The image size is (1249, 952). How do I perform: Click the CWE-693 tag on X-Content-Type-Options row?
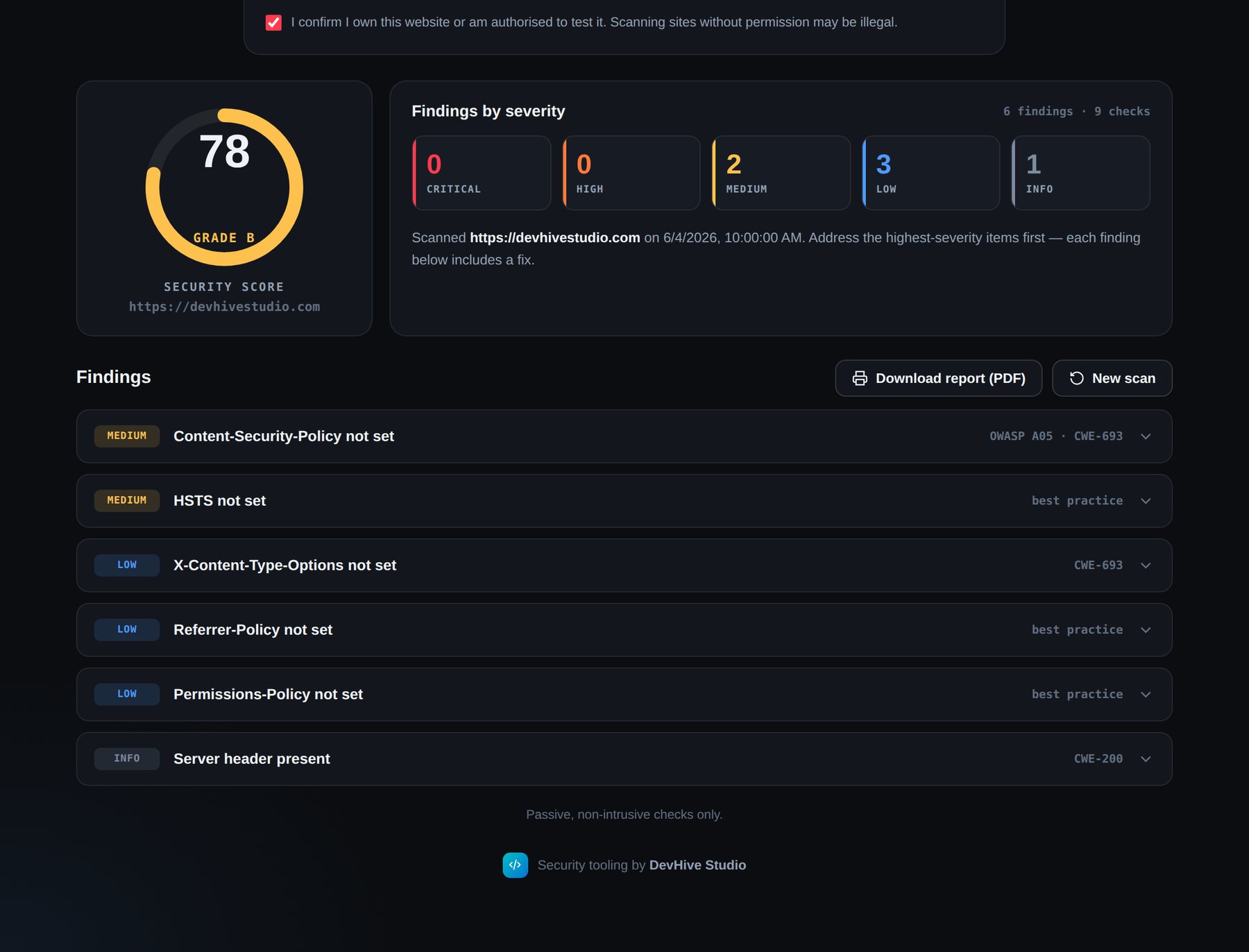click(x=1098, y=566)
